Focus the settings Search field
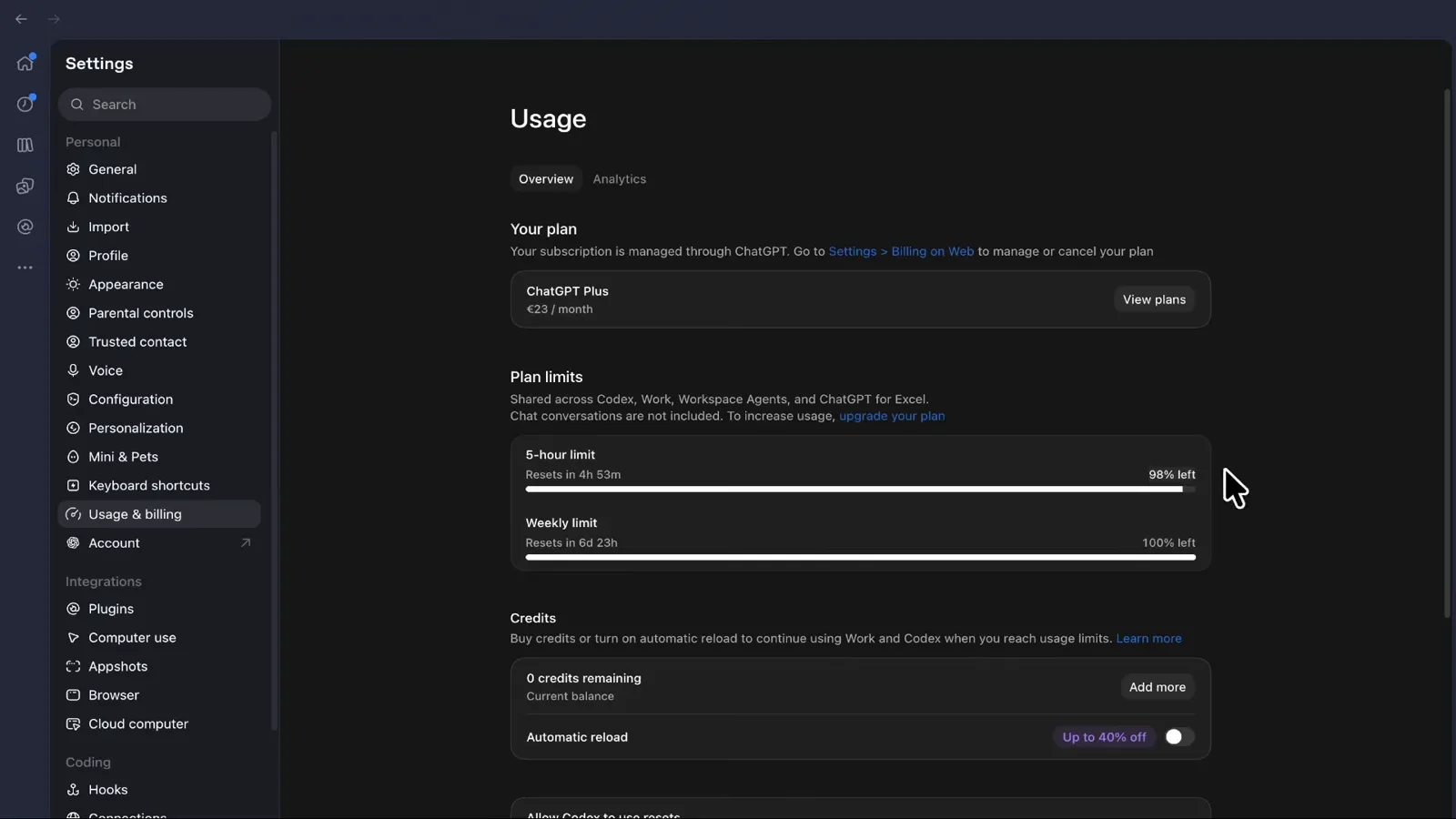Screen dimensions: 1456x819 tap(165, 105)
